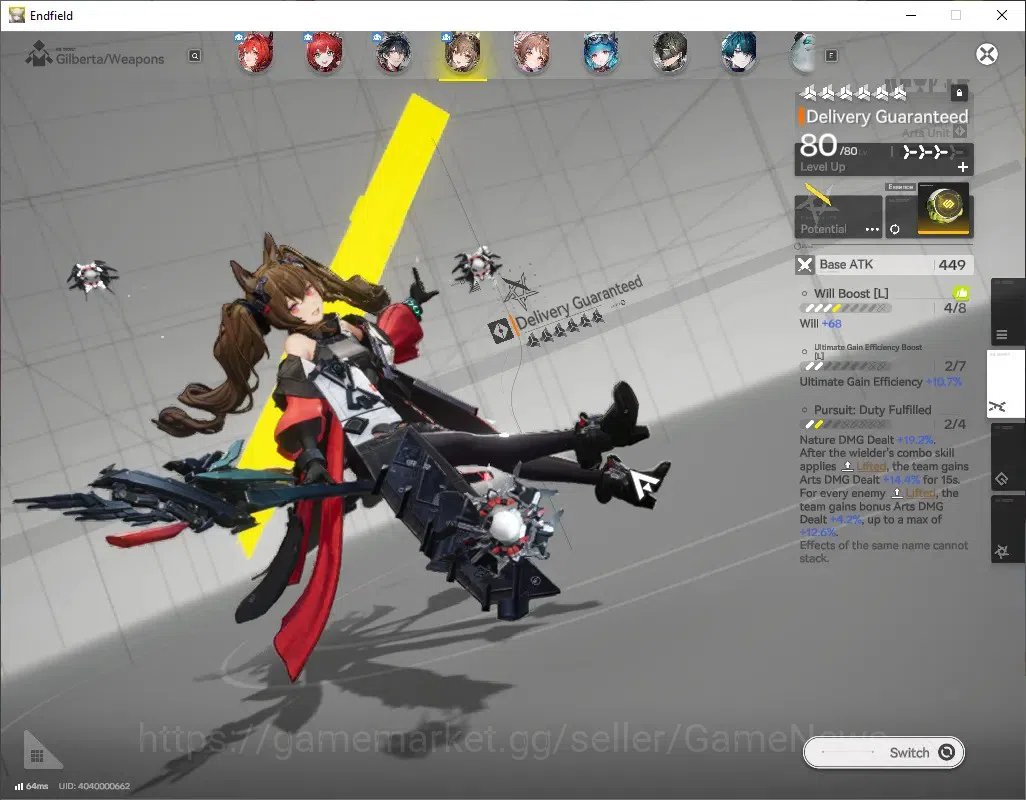The width and height of the screenshot is (1026, 800).
Task: Close the weapons screen with the round X
Action: (x=987, y=54)
